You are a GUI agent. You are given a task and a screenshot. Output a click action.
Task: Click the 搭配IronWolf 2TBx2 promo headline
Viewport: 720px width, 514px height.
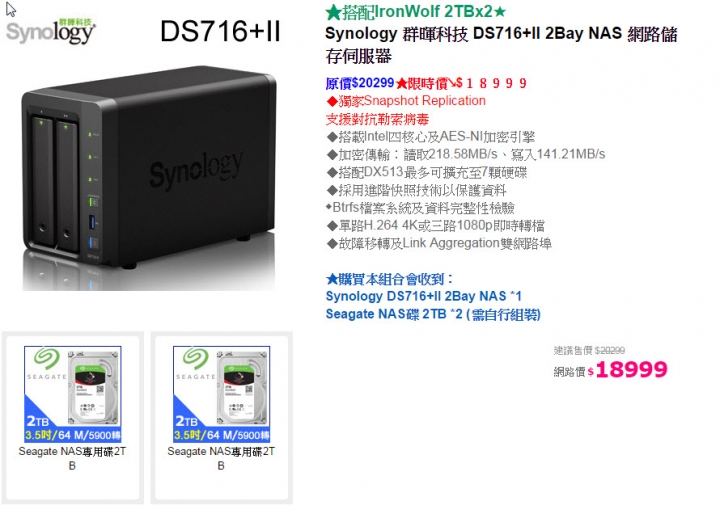click(416, 12)
